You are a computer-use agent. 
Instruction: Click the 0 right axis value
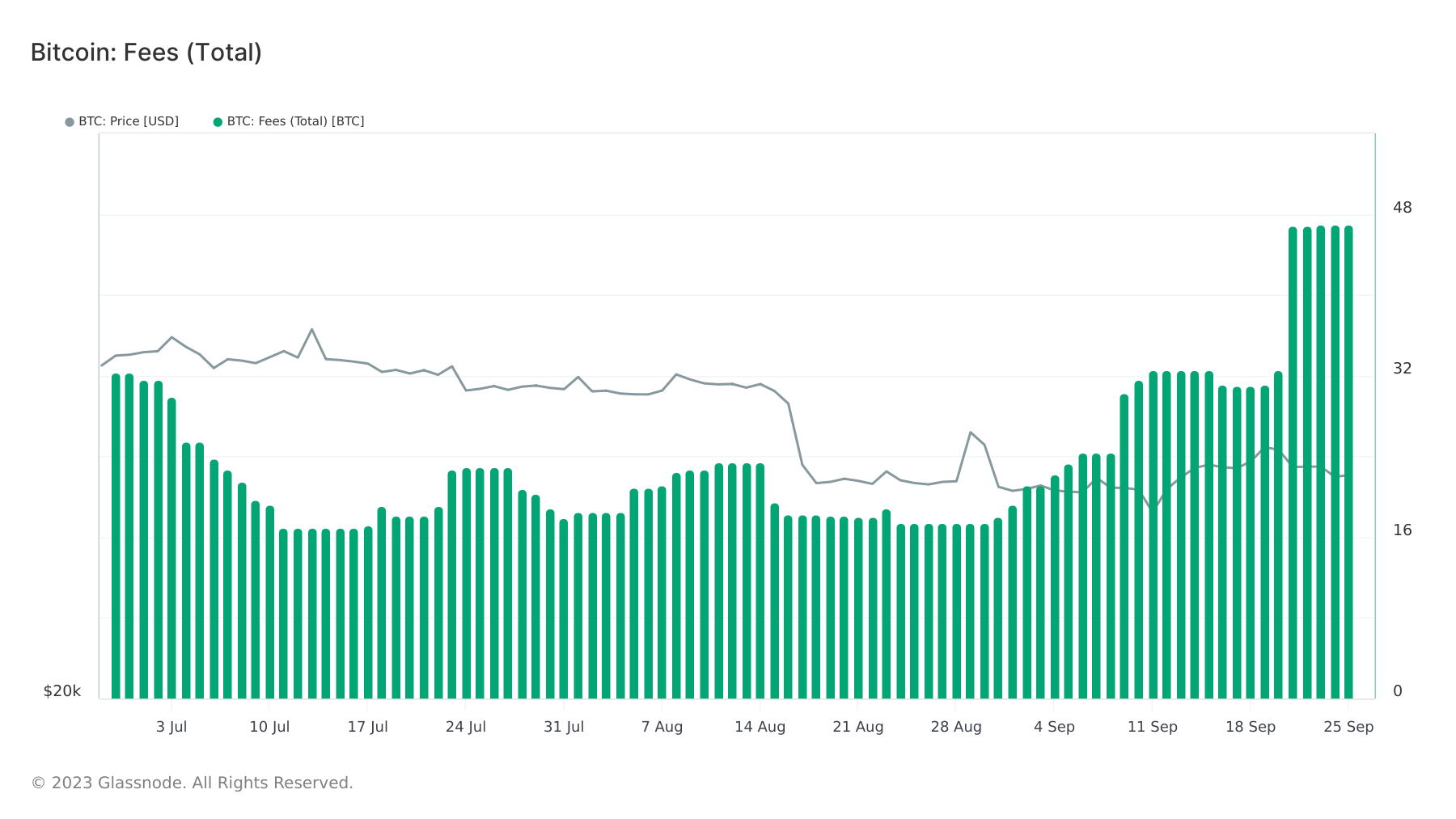1398,691
